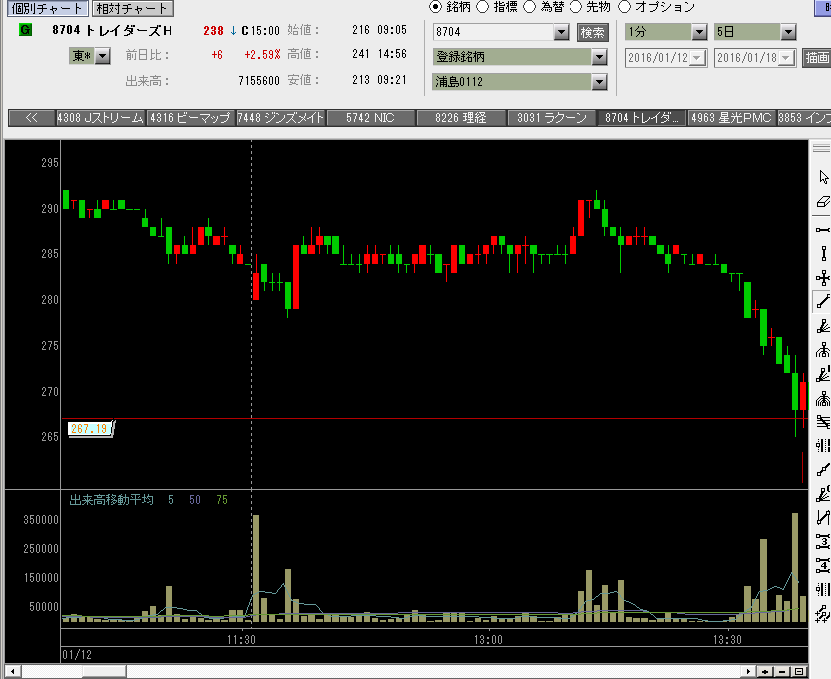Open the 4308 Jストリーム stock tab
The height and width of the screenshot is (679, 831).
click(100, 118)
